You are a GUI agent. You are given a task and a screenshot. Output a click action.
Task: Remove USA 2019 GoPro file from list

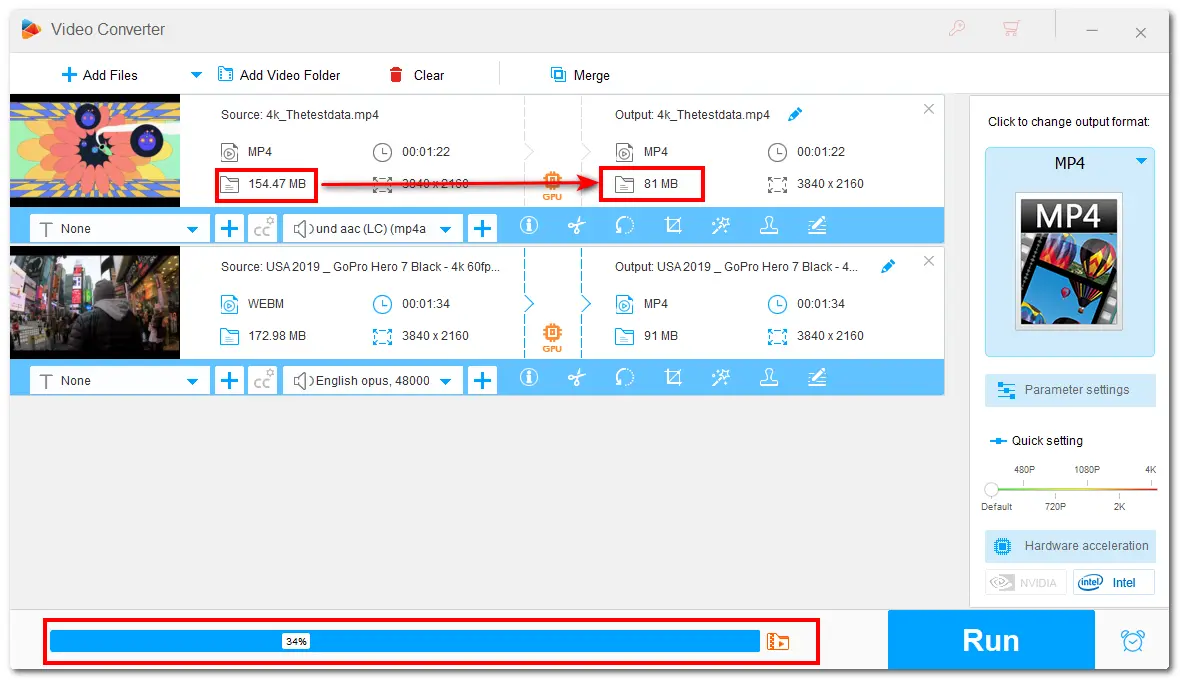click(x=929, y=261)
